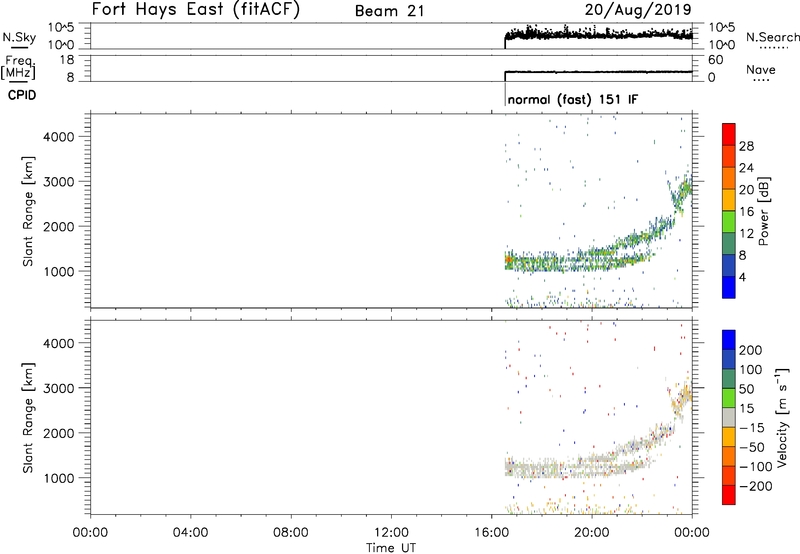Click the 2000 tick in the velocity panel

(59, 433)
